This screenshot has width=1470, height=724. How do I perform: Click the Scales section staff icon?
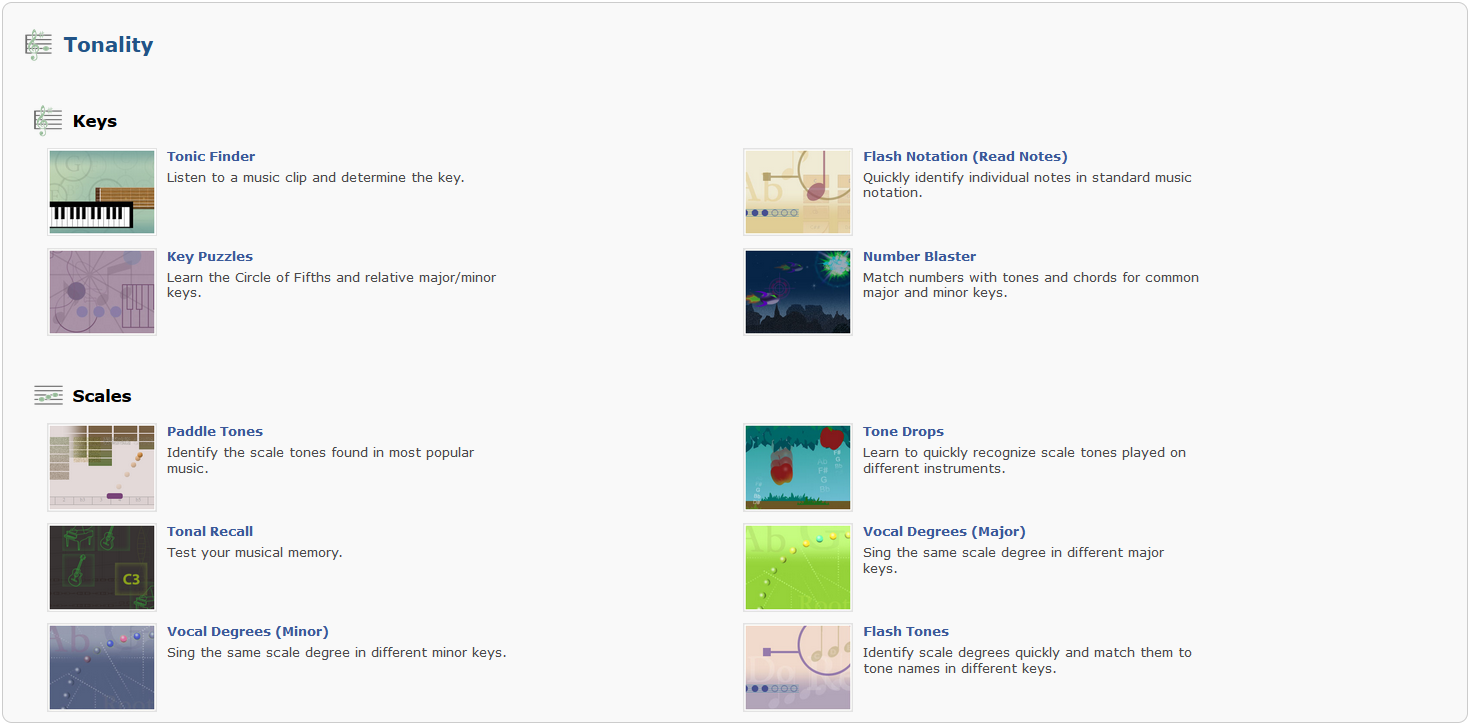pos(48,396)
